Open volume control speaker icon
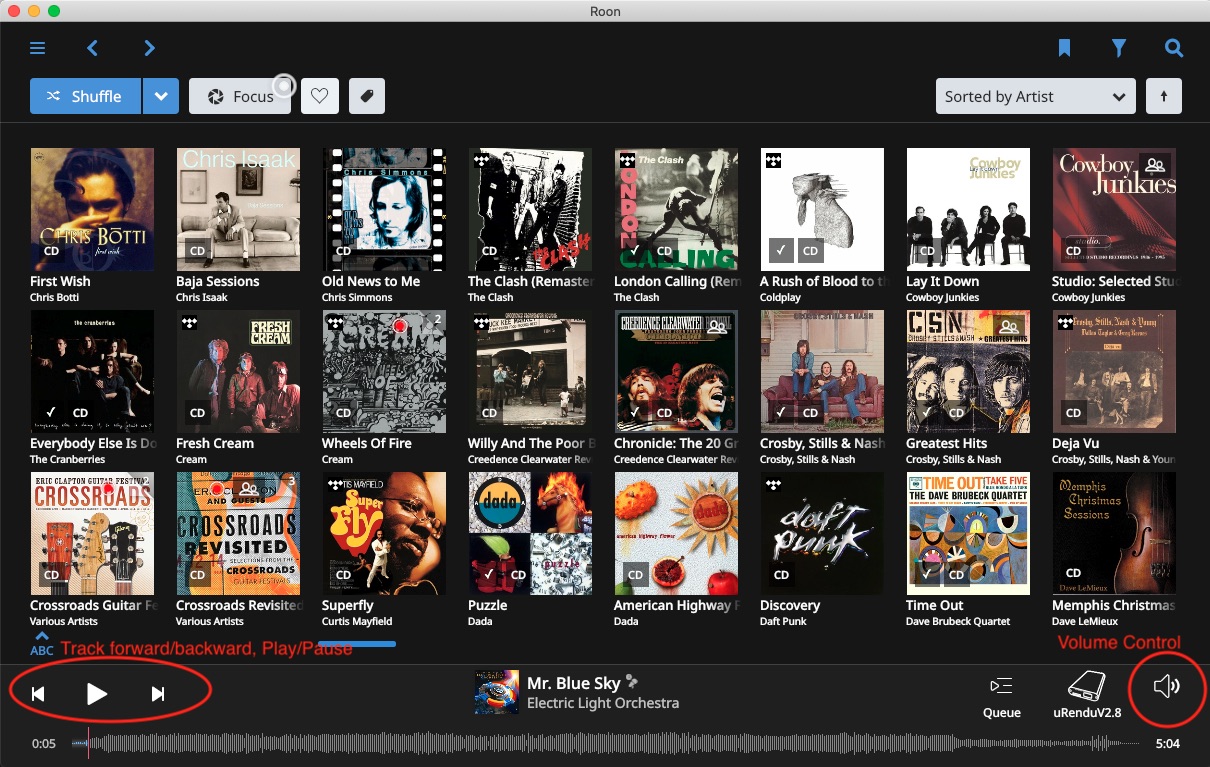Viewport: 1210px width, 767px height. click(1166, 686)
